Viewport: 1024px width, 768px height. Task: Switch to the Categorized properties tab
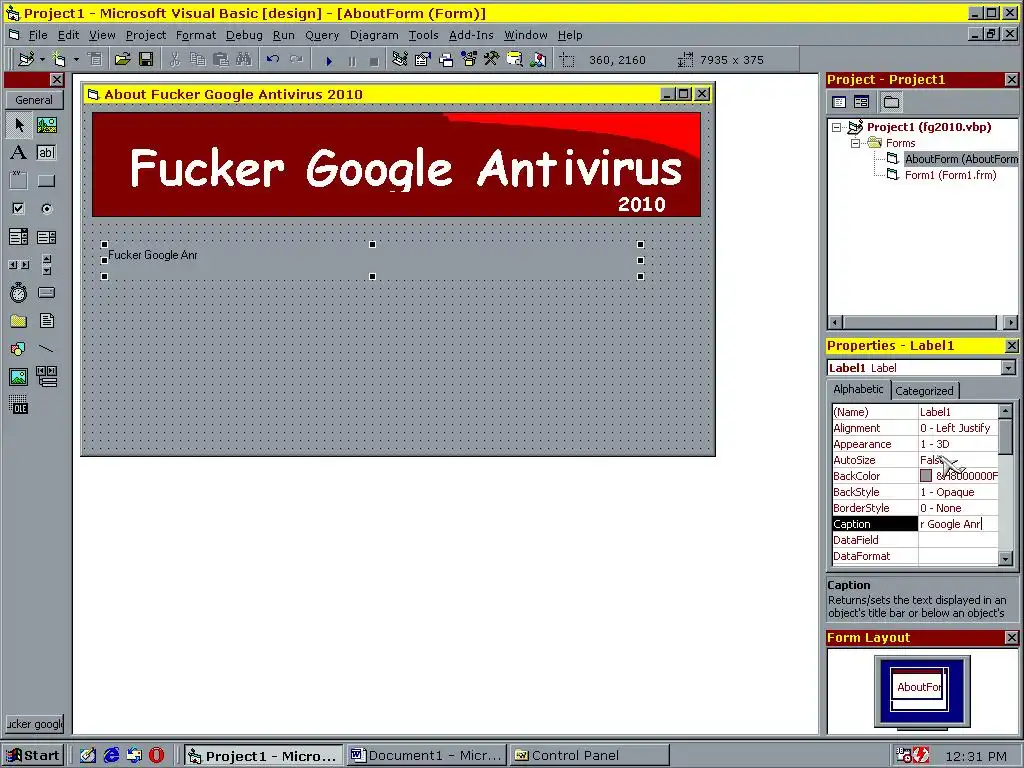pyautogui.click(x=924, y=391)
